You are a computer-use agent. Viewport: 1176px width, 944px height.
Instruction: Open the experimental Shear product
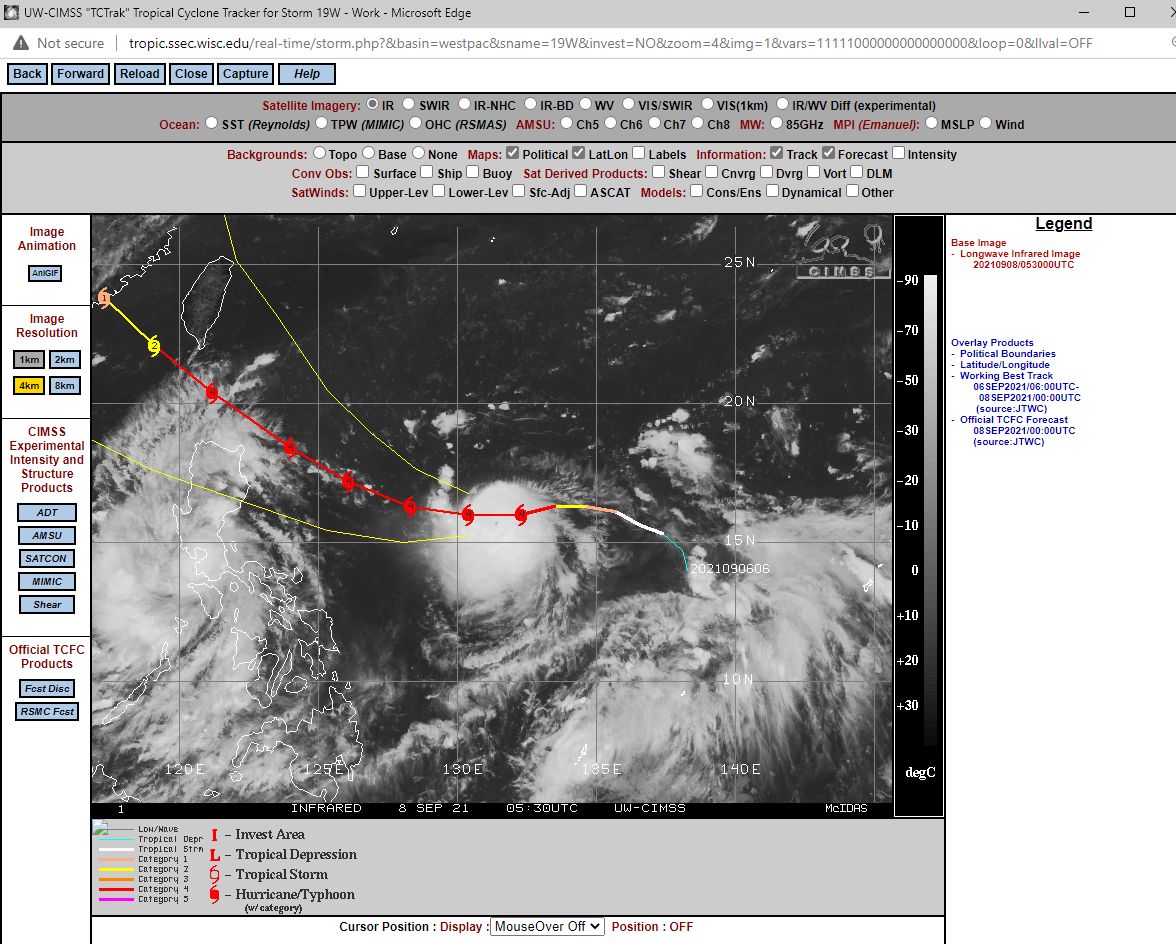(x=46, y=604)
